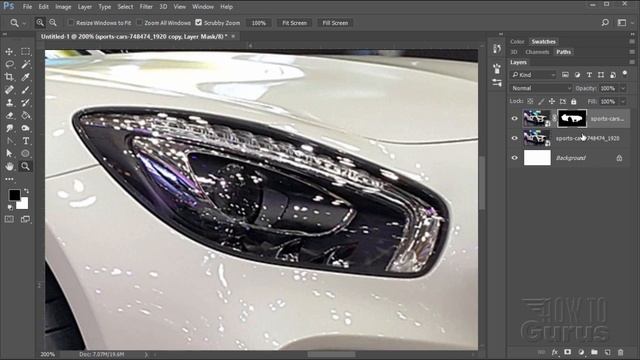Switch to the Paths tab
This screenshot has width=640, height=360.
tap(564, 52)
